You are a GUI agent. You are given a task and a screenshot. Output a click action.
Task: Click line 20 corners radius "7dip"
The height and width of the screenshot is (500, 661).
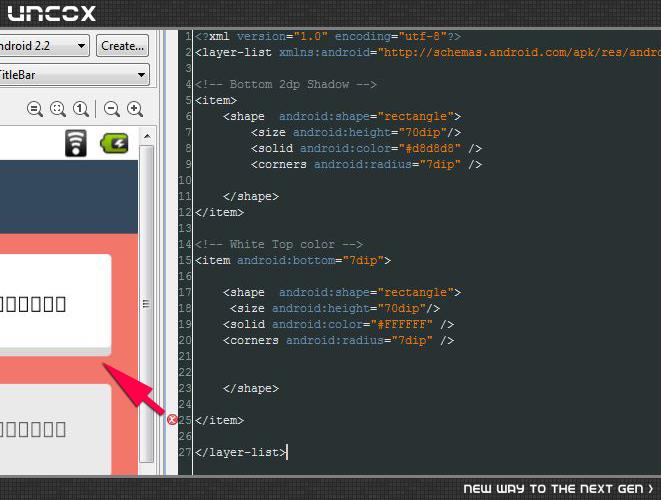tap(339, 341)
